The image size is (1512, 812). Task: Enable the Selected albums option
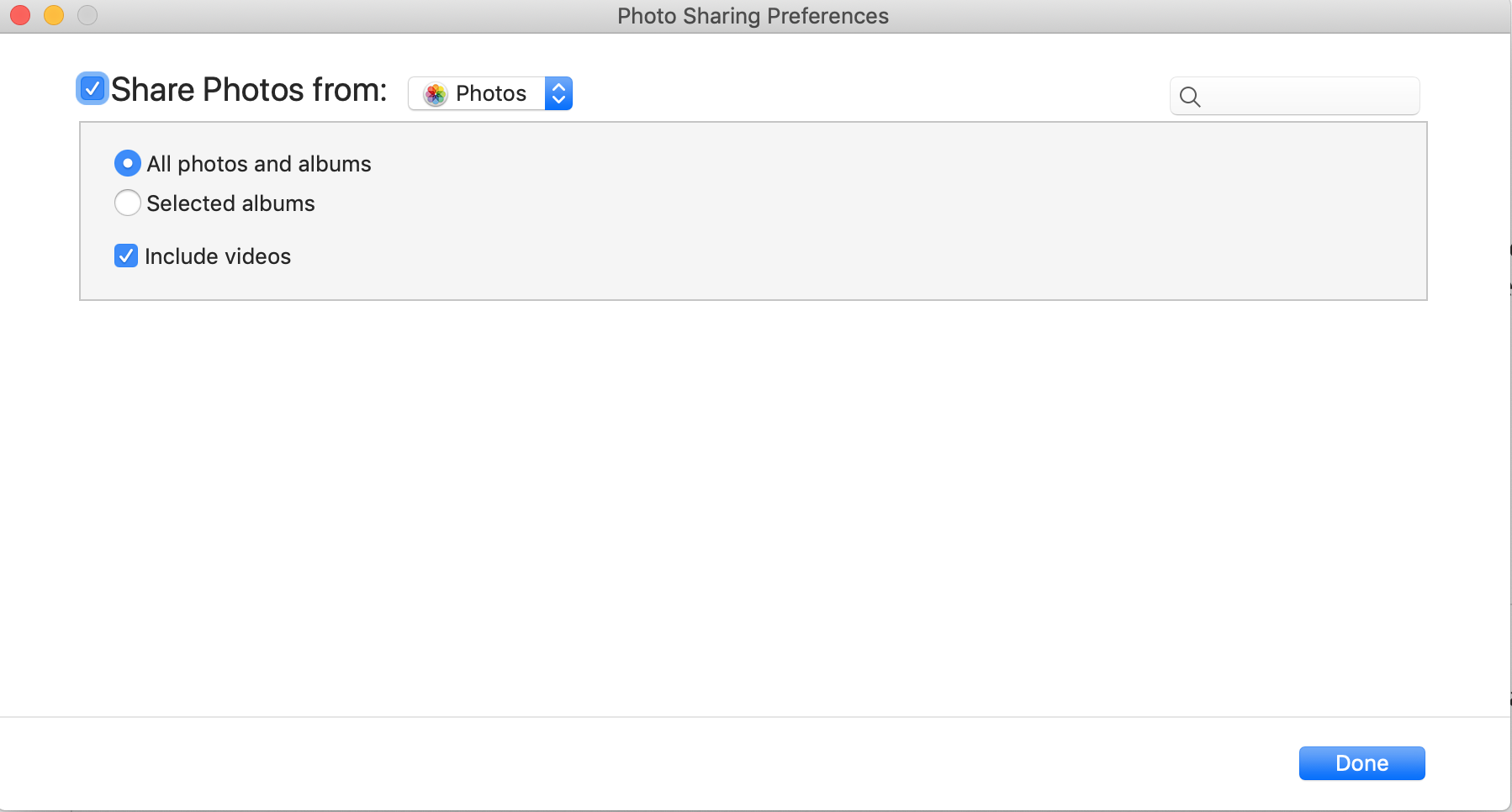coord(127,203)
